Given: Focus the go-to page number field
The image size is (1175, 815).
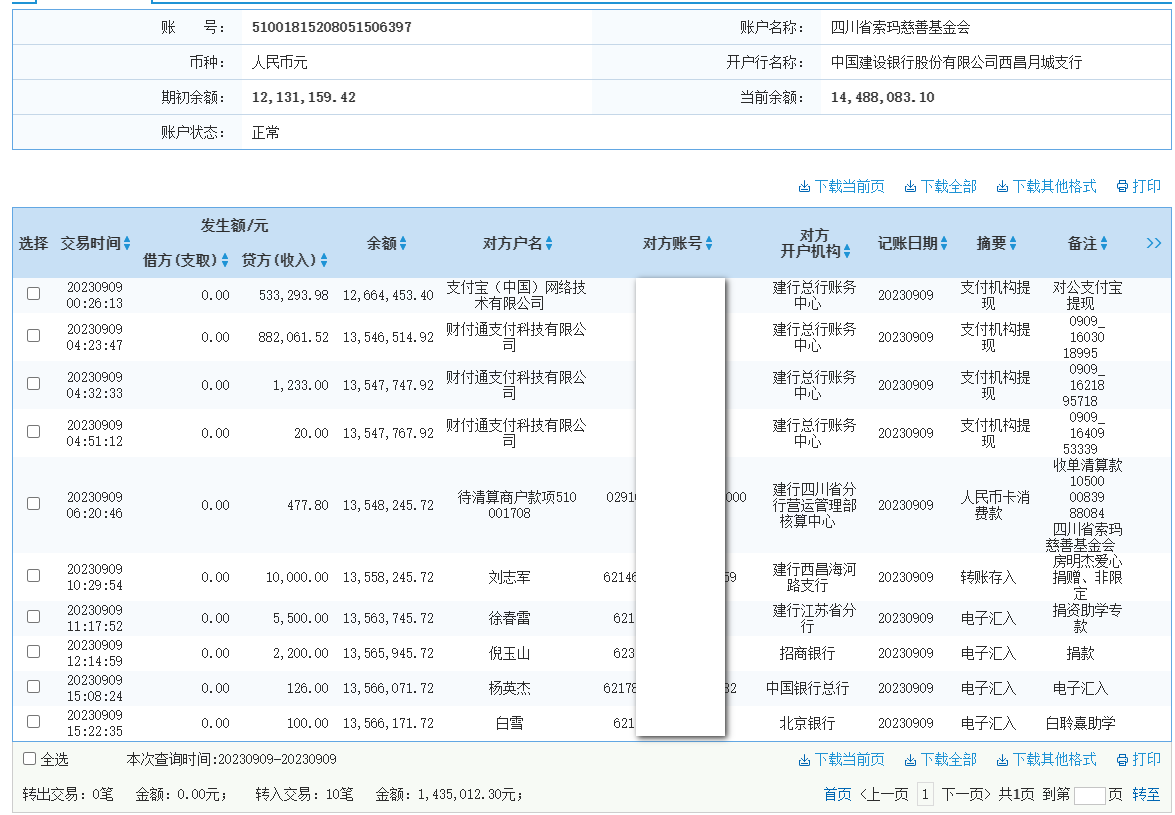Looking at the screenshot, I should click(x=1090, y=796).
